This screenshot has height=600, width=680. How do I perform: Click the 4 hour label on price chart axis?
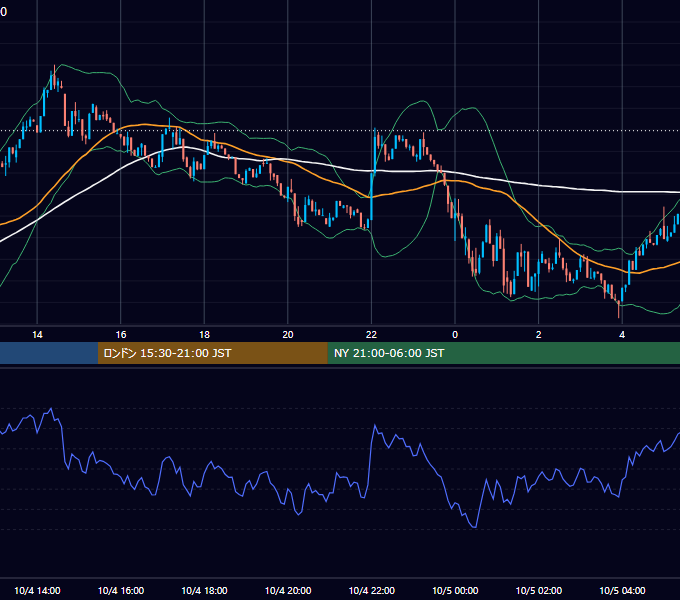click(622, 335)
